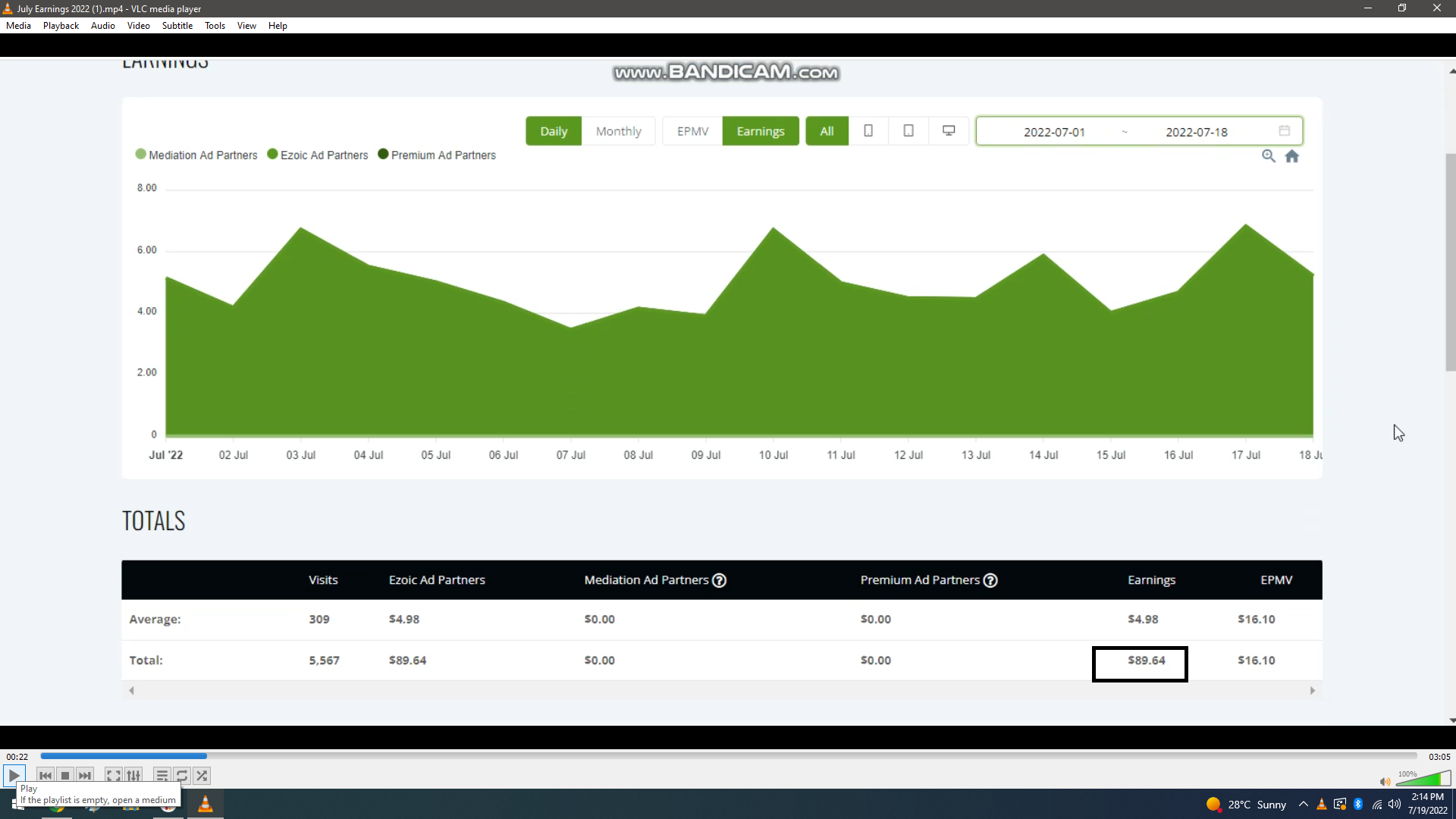1456x819 pixels.
Task: Filter by mobile phone device icon
Action: pyautogui.click(x=868, y=131)
